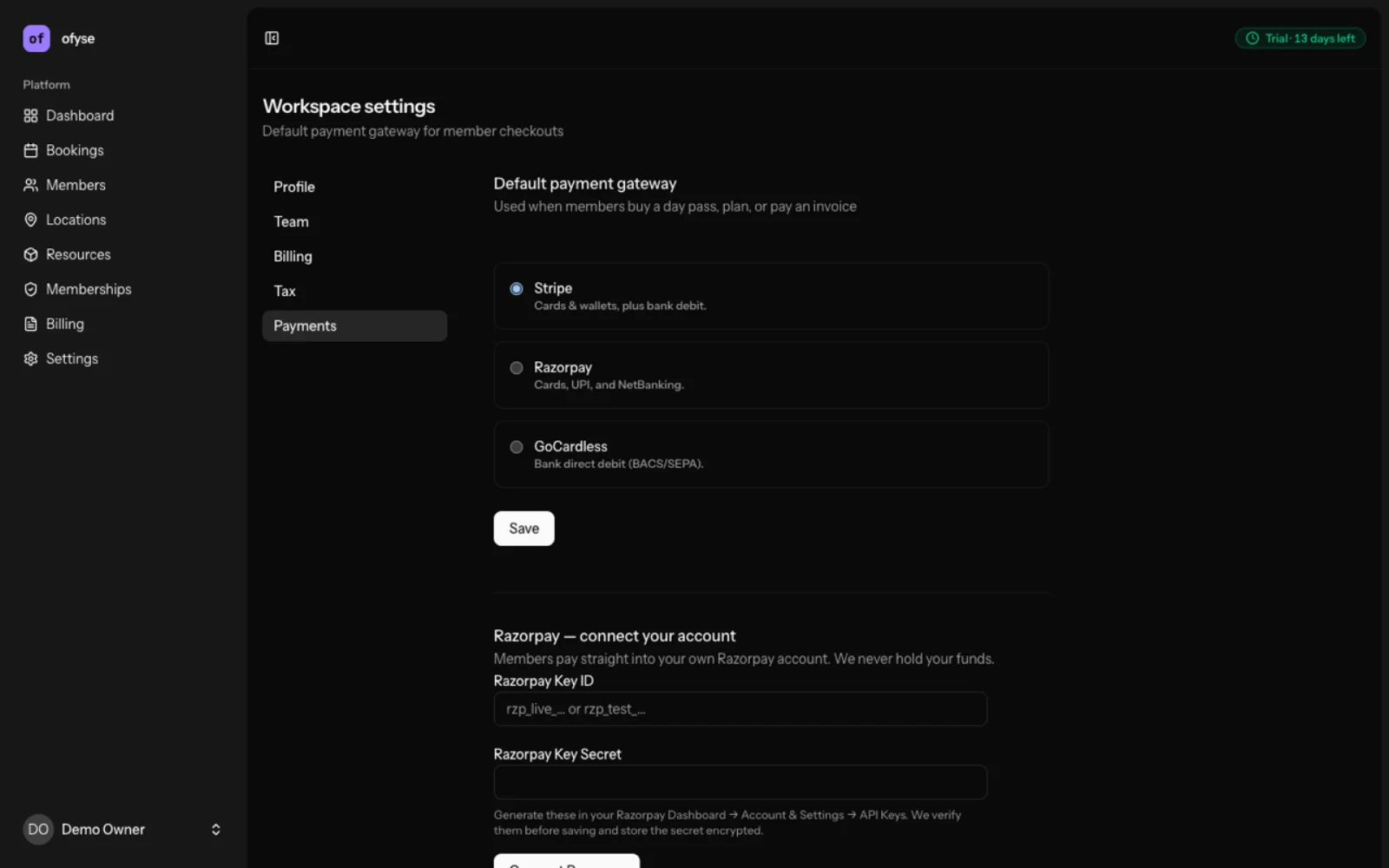Click the 'Bank direct debit (BACS/SEPA).' text
Image resolution: width=1389 pixels, height=868 pixels.
coord(618,464)
